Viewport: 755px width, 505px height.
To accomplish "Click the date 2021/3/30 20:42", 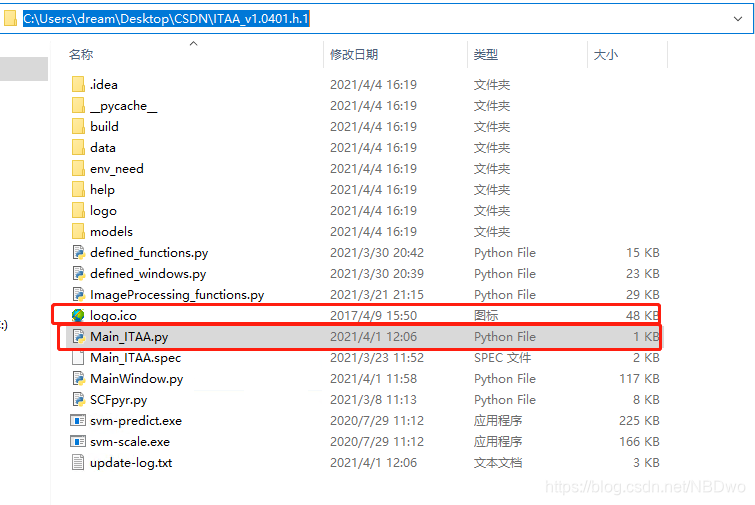I will (x=377, y=253).
